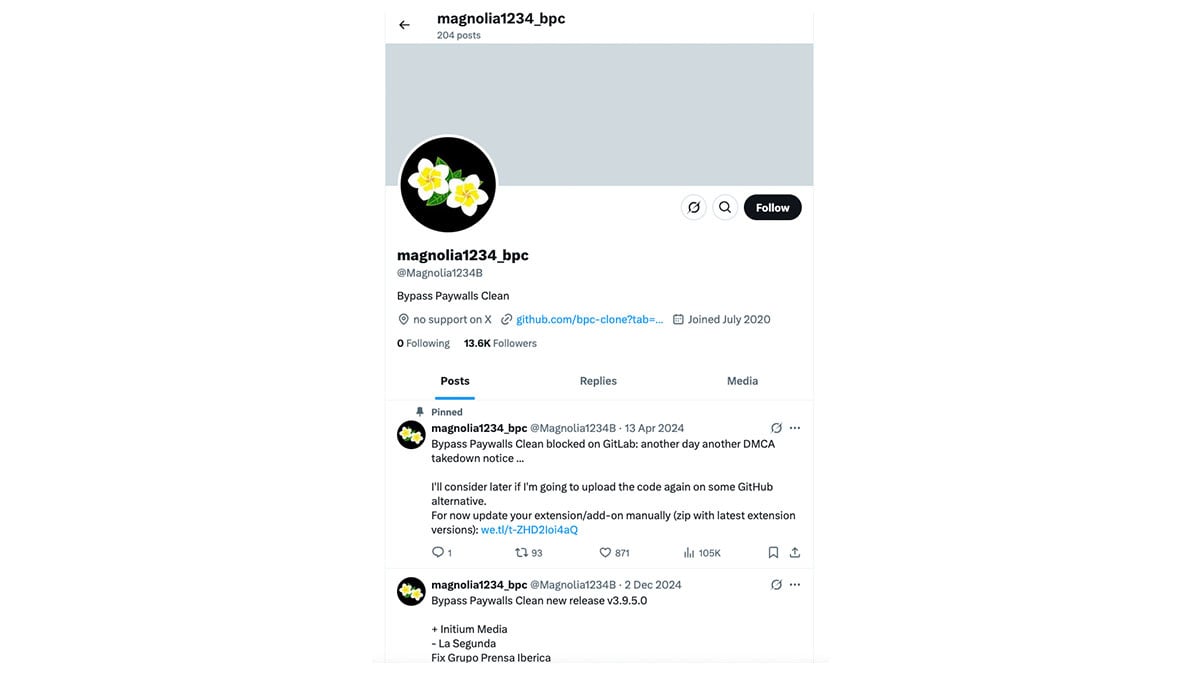The width and height of the screenshot is (1200, 675).
Task: Bookmark the pinned GitLab post
Action: 773,552
